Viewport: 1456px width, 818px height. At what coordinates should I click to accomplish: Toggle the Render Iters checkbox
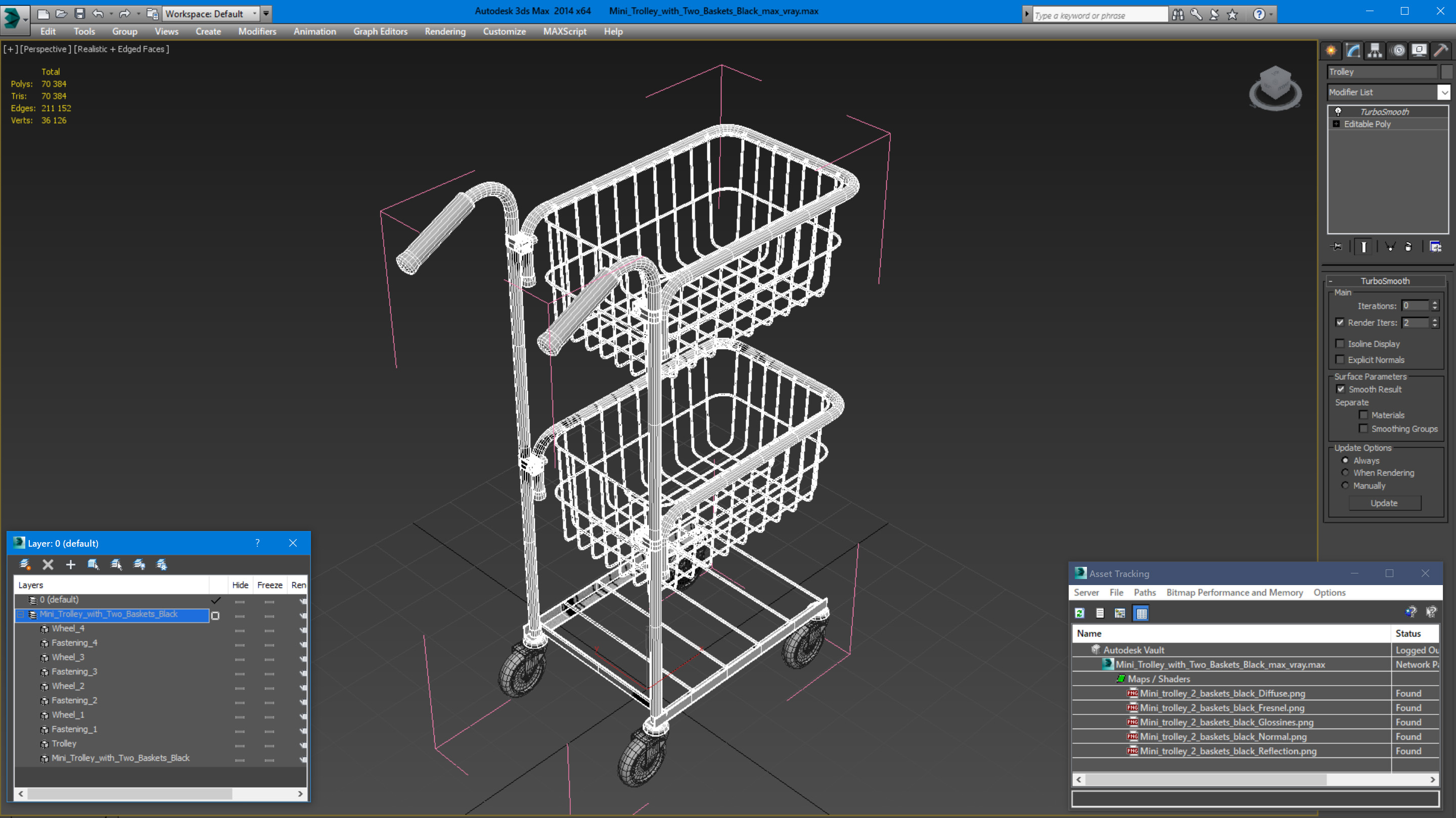point(1340,322)
